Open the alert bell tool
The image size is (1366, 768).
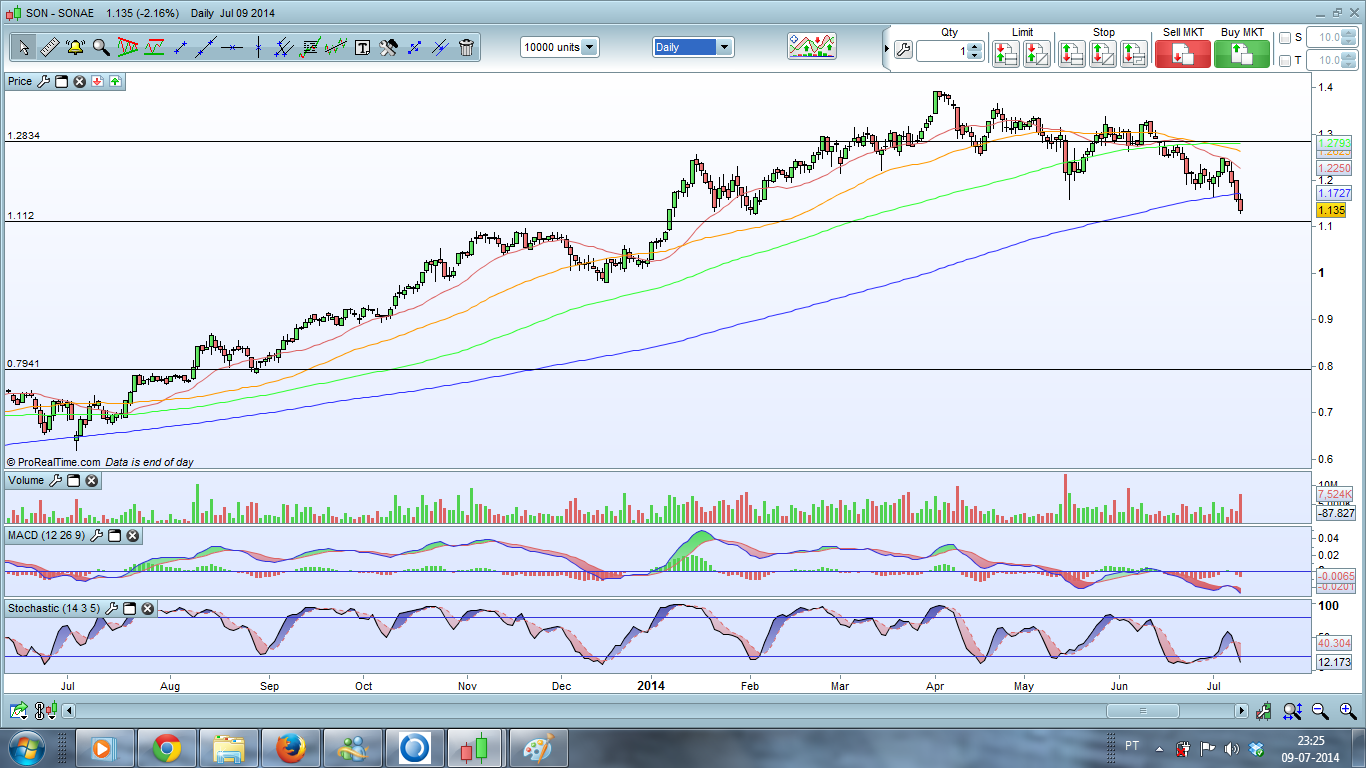[75, 47]
